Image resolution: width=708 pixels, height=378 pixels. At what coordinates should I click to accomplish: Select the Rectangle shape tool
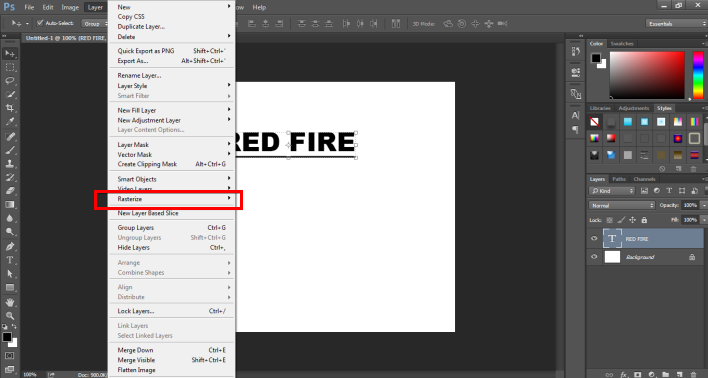point(10,288)
